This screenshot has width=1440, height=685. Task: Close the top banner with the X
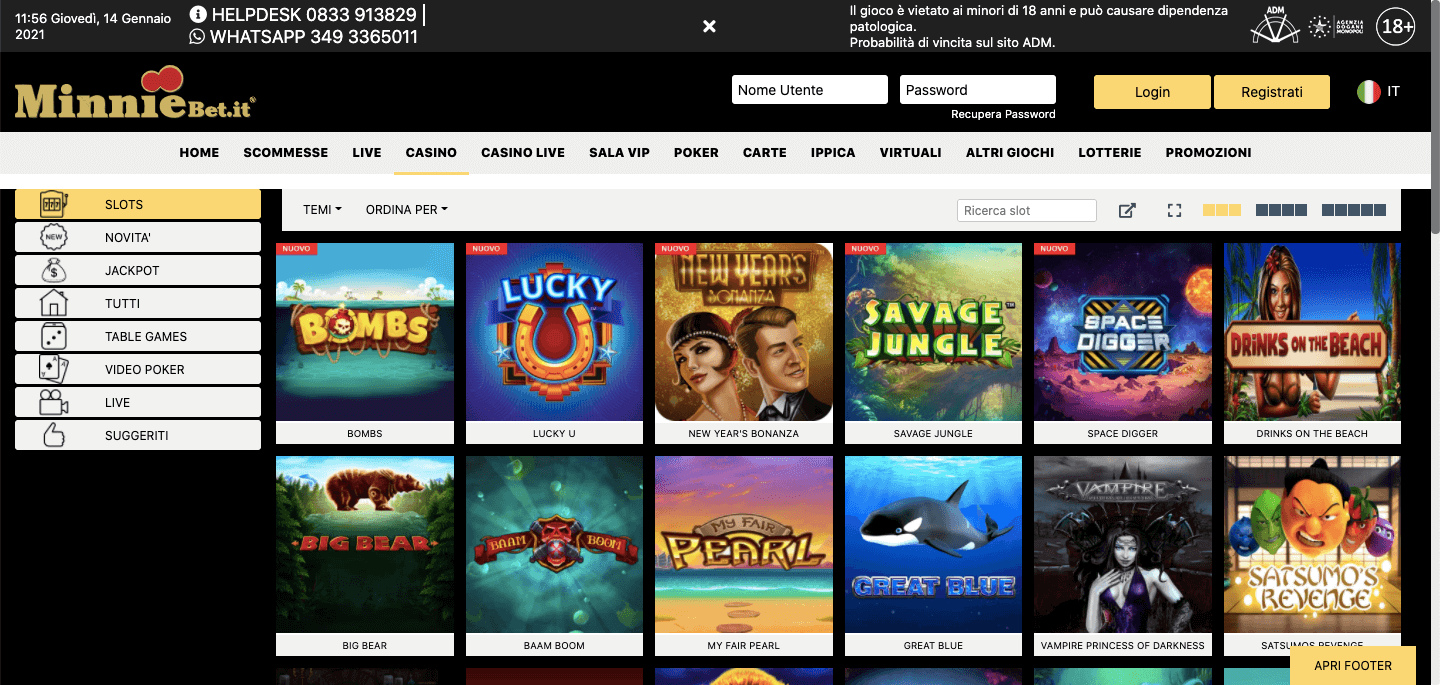709,26
